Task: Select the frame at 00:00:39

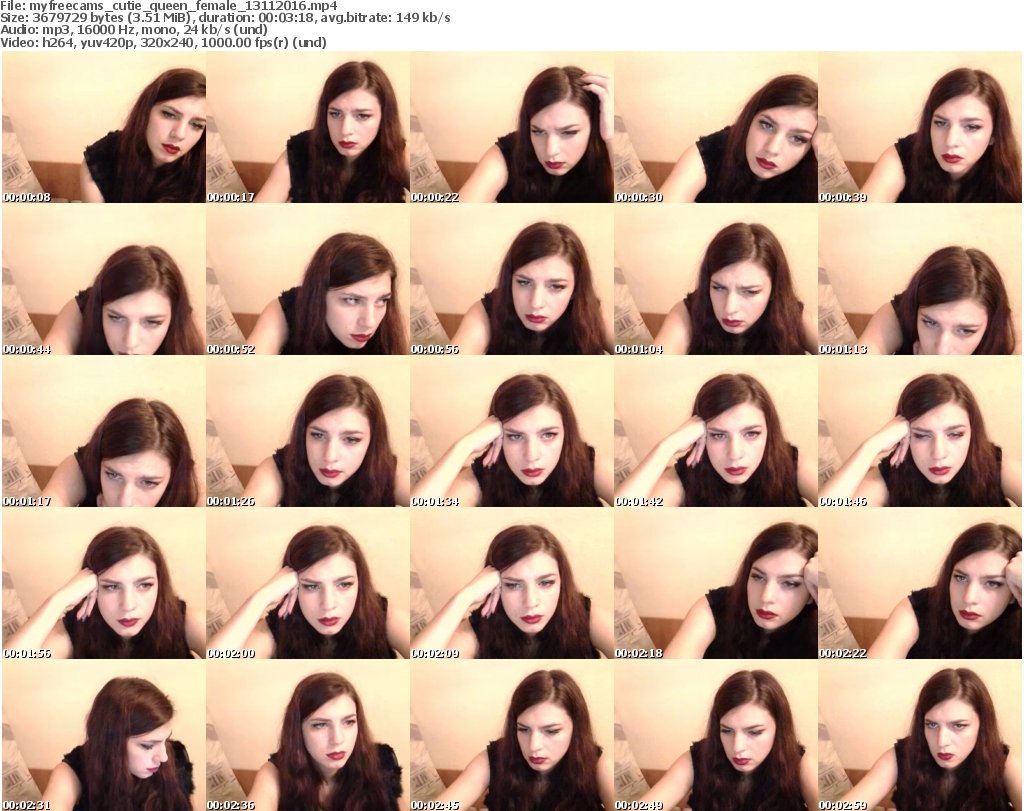Action: click(x=920, y=127)
